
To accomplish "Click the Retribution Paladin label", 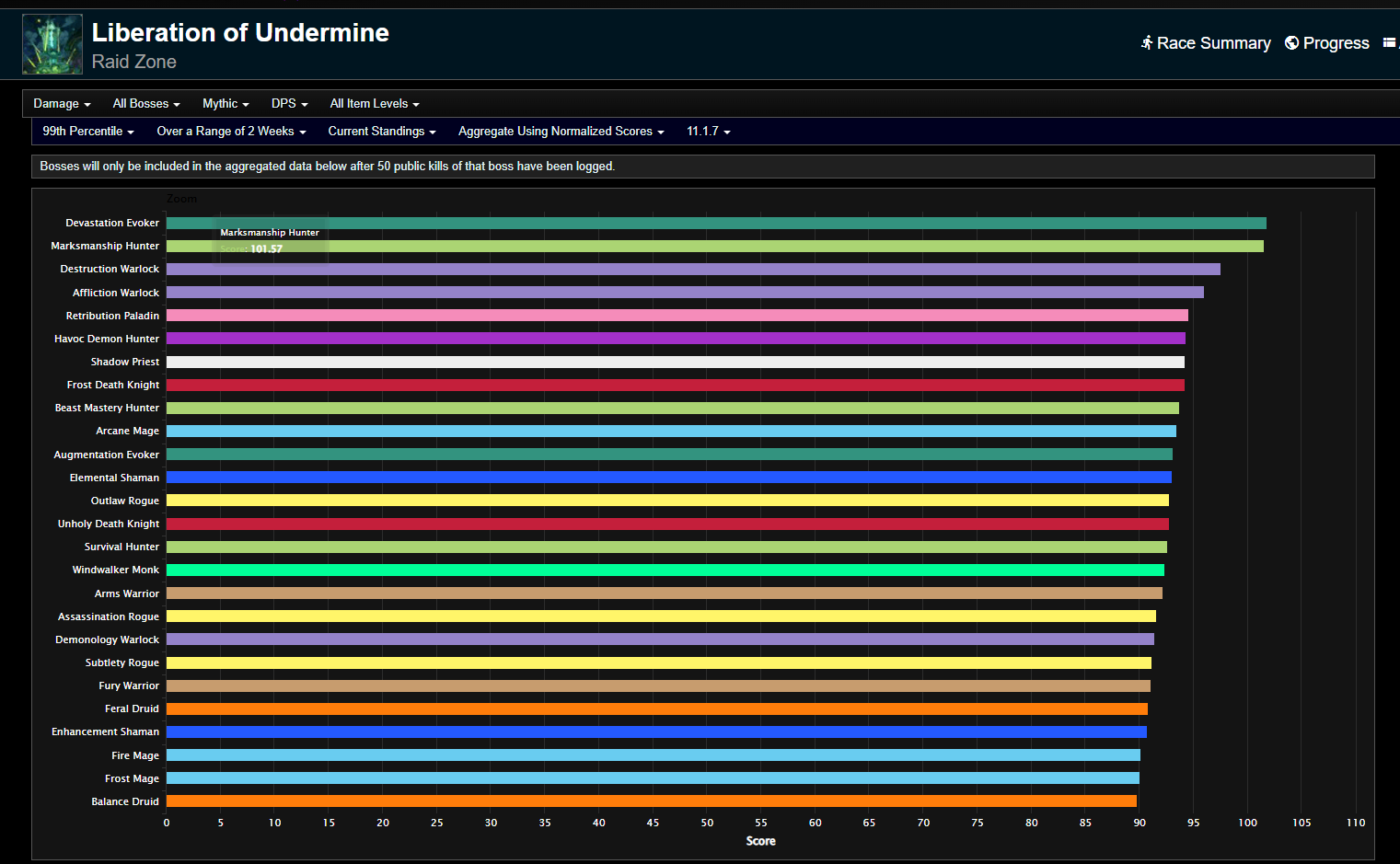I will 112,316.
